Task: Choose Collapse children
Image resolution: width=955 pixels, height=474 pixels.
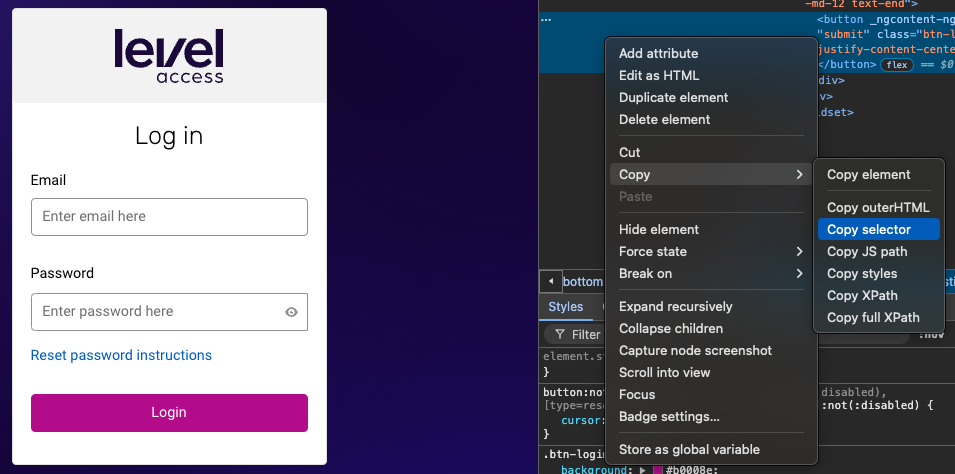Action: pos(671,328)
